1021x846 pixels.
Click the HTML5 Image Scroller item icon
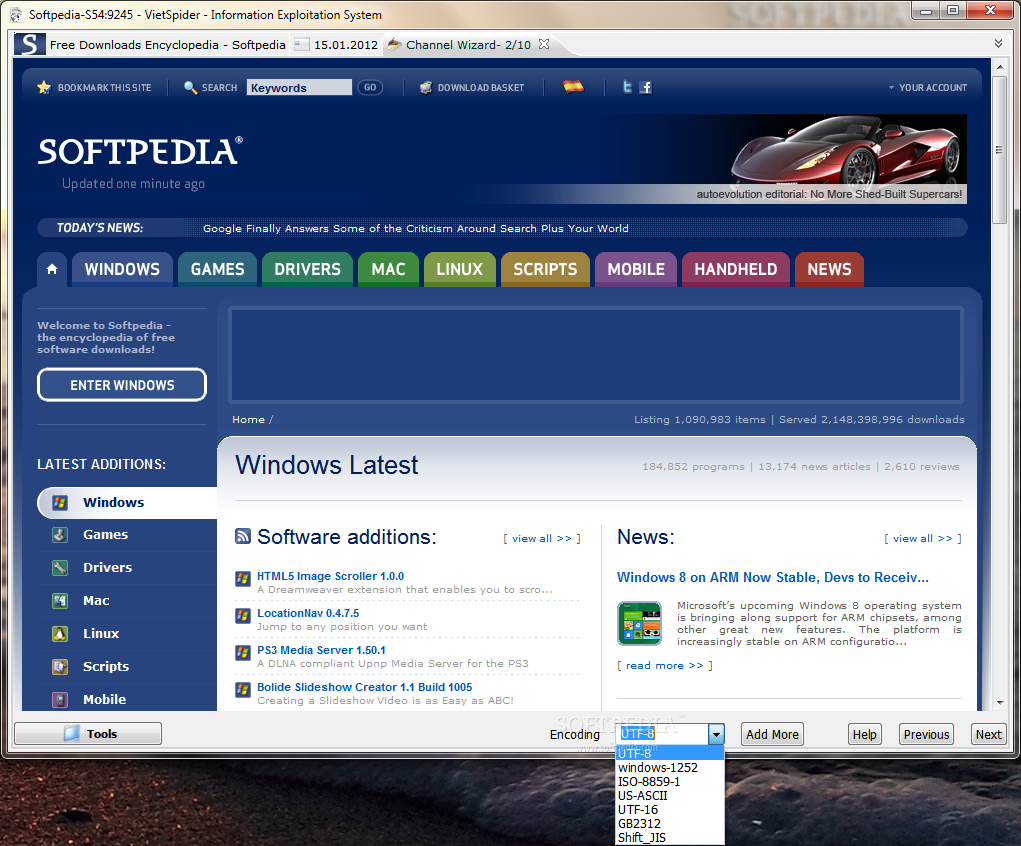tap(243, 578)
